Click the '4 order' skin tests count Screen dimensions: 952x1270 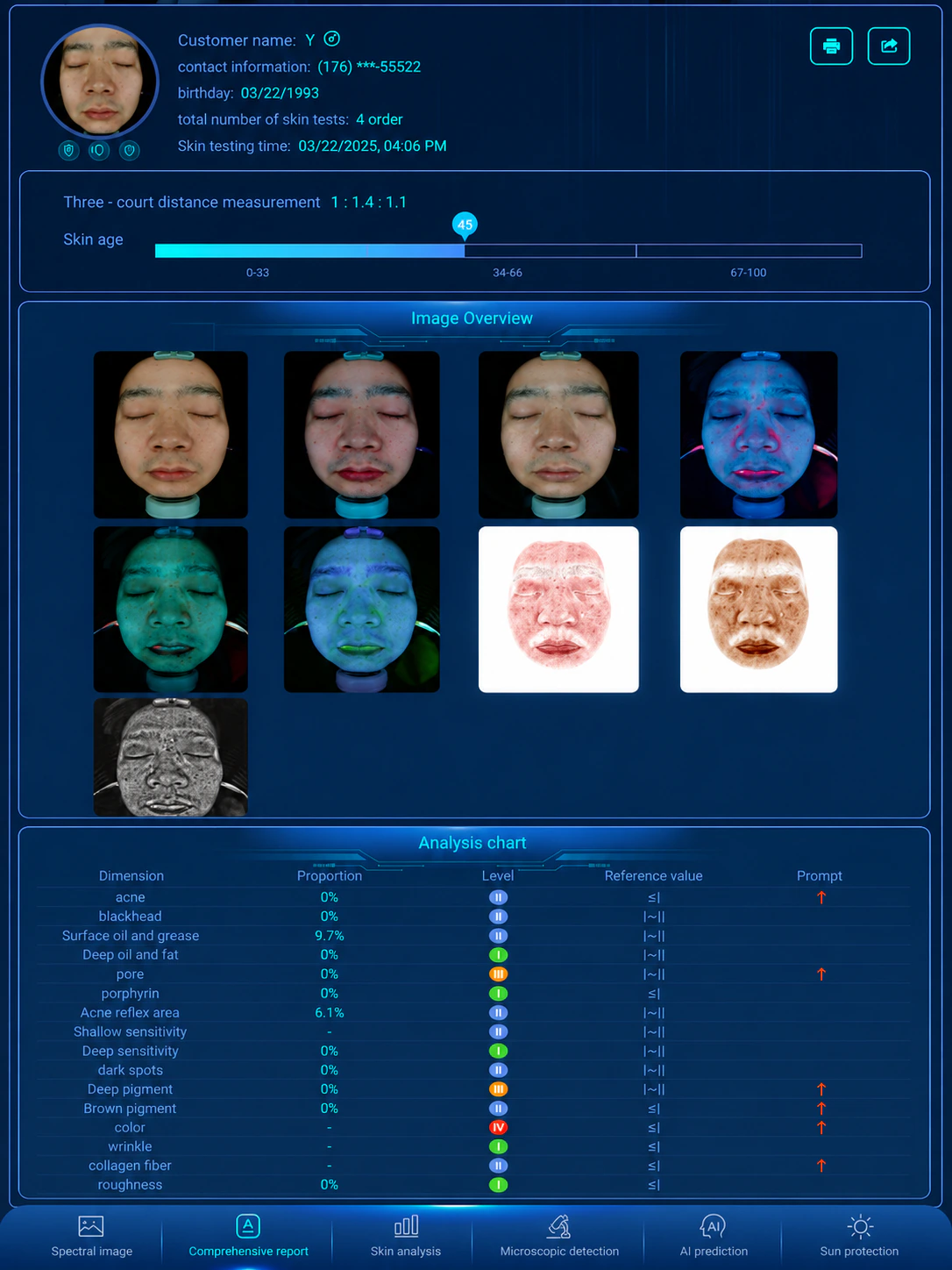(x=380, y=119)
